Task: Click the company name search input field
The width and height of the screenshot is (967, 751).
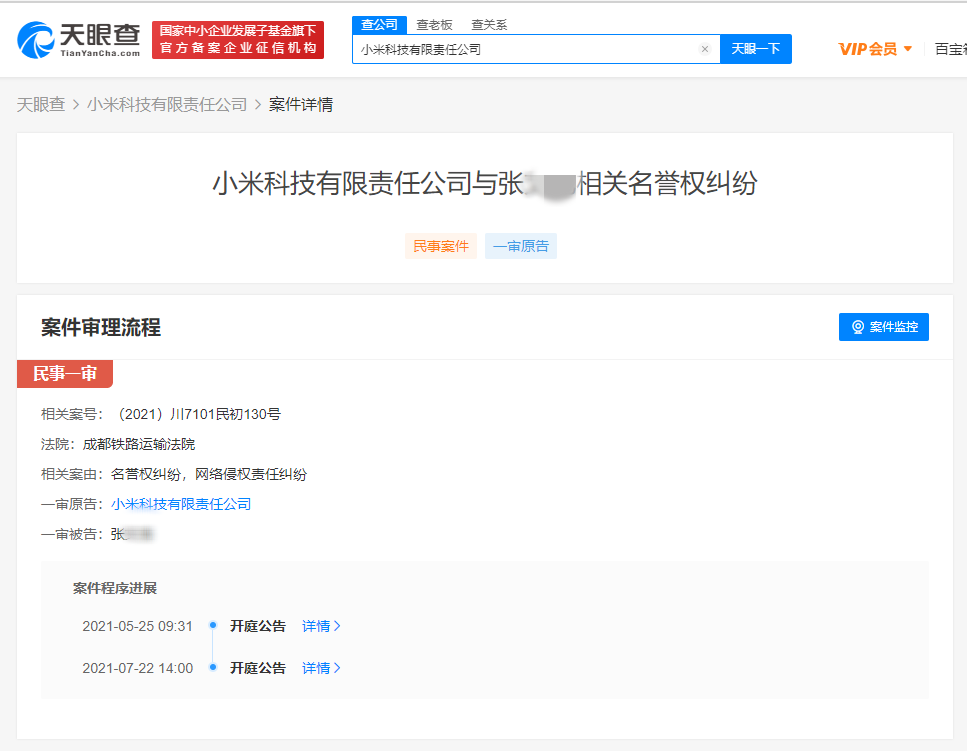Action: point(525,49)
